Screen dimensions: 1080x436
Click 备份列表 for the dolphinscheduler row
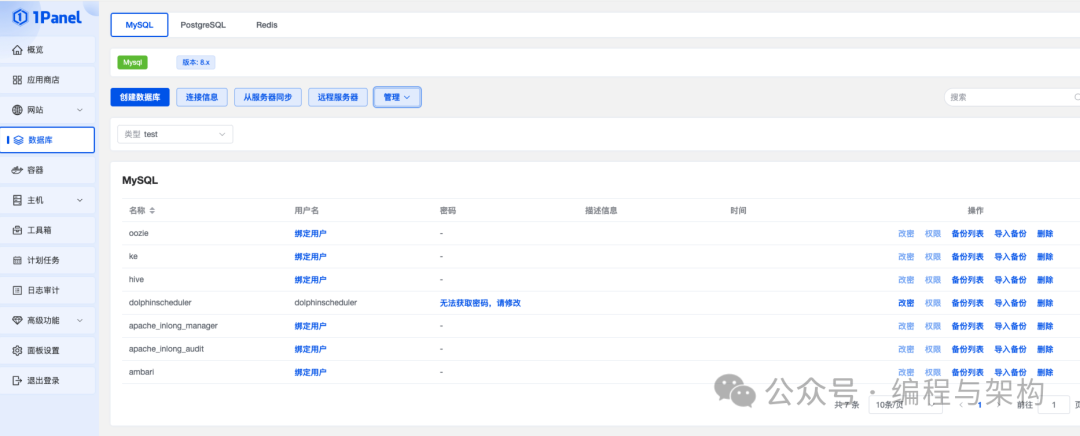click(967, 302)
